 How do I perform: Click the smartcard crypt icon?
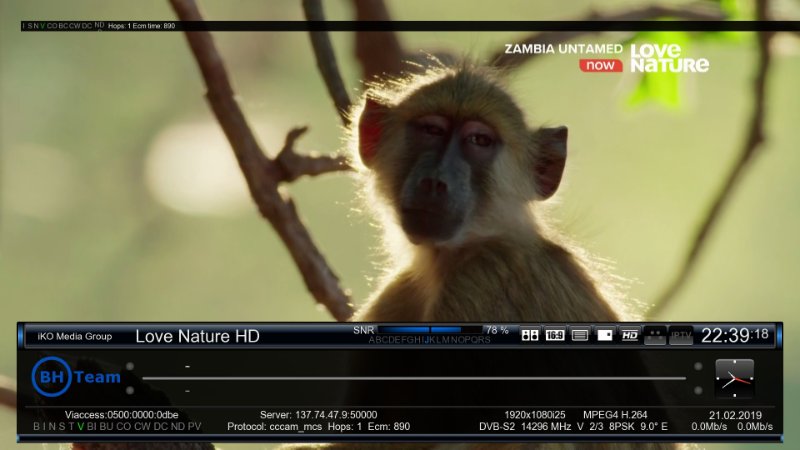tap(605, 335)
